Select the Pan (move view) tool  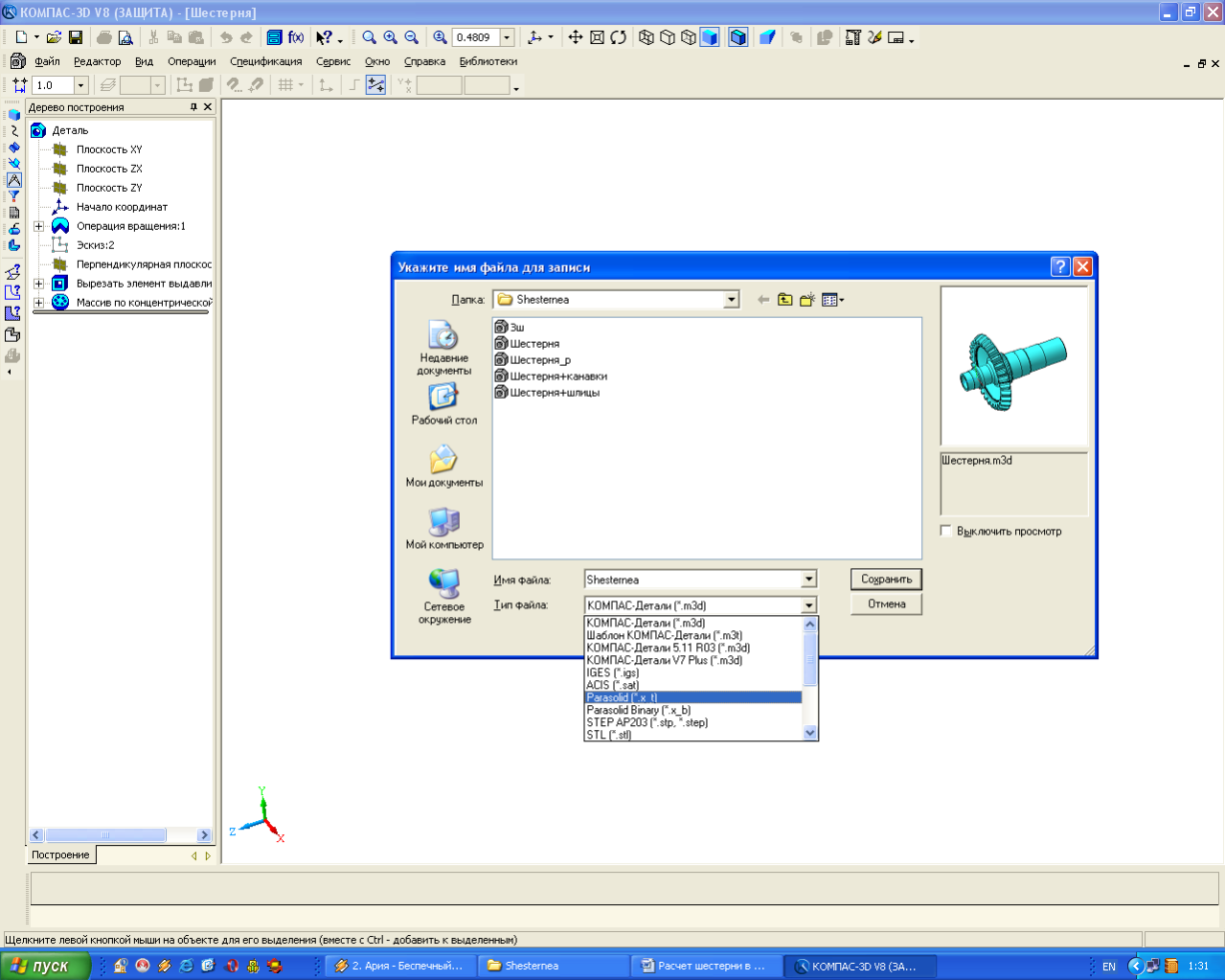tap(576, 37)
